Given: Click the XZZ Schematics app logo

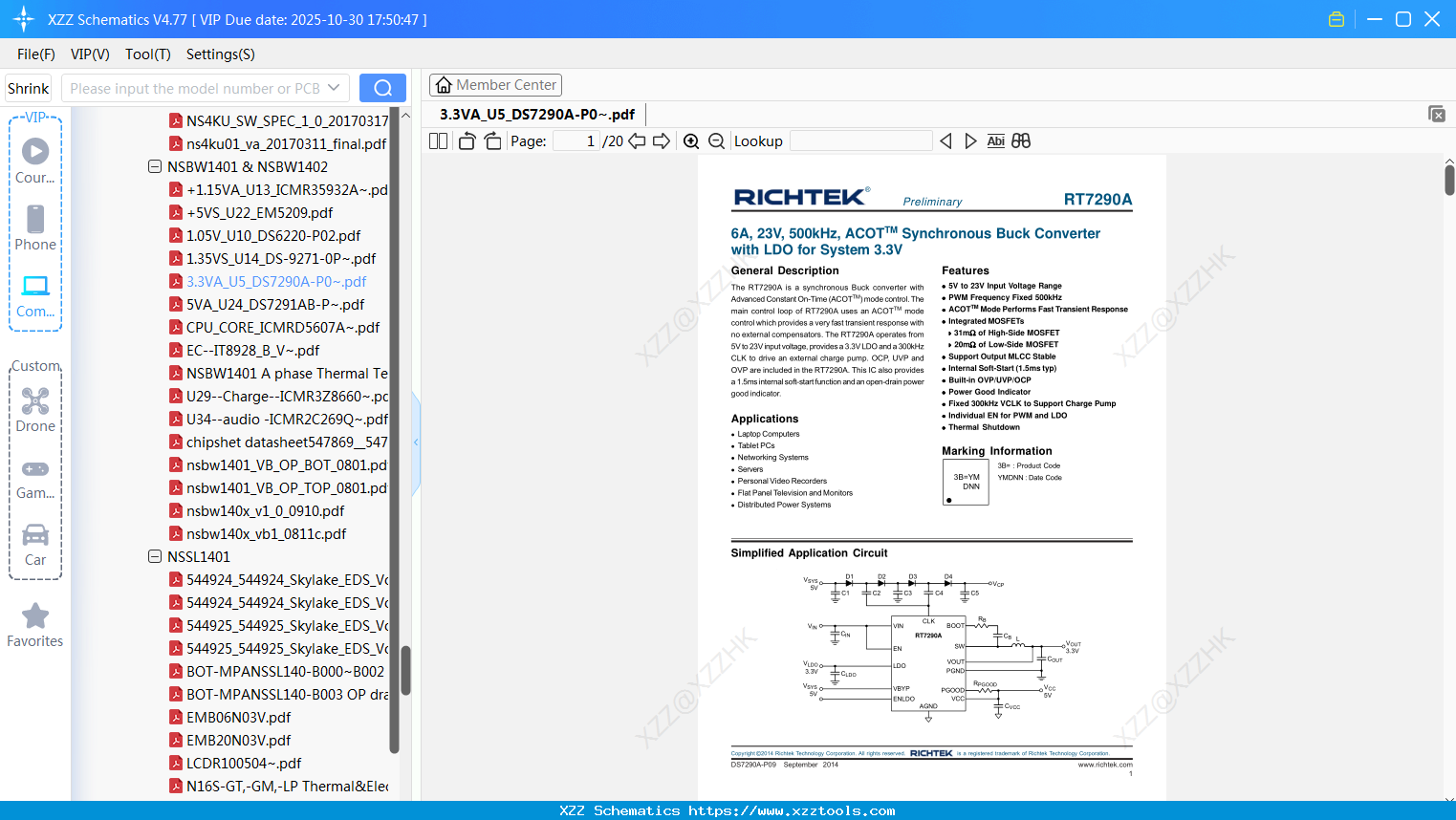Looking at the screenshot, I should (x=24, y=19).
